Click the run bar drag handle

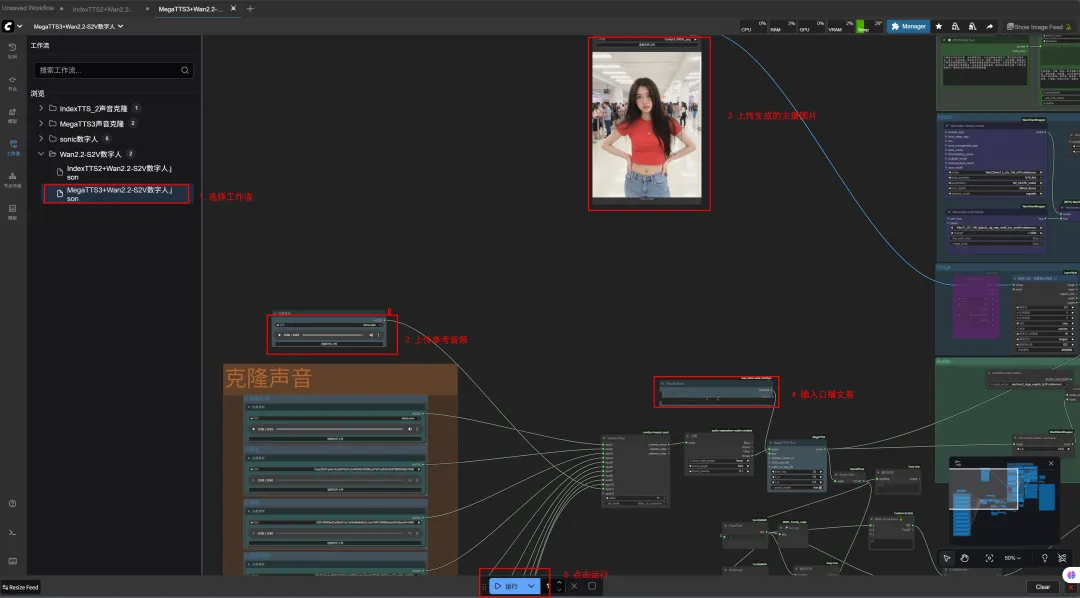pos(484,586)
